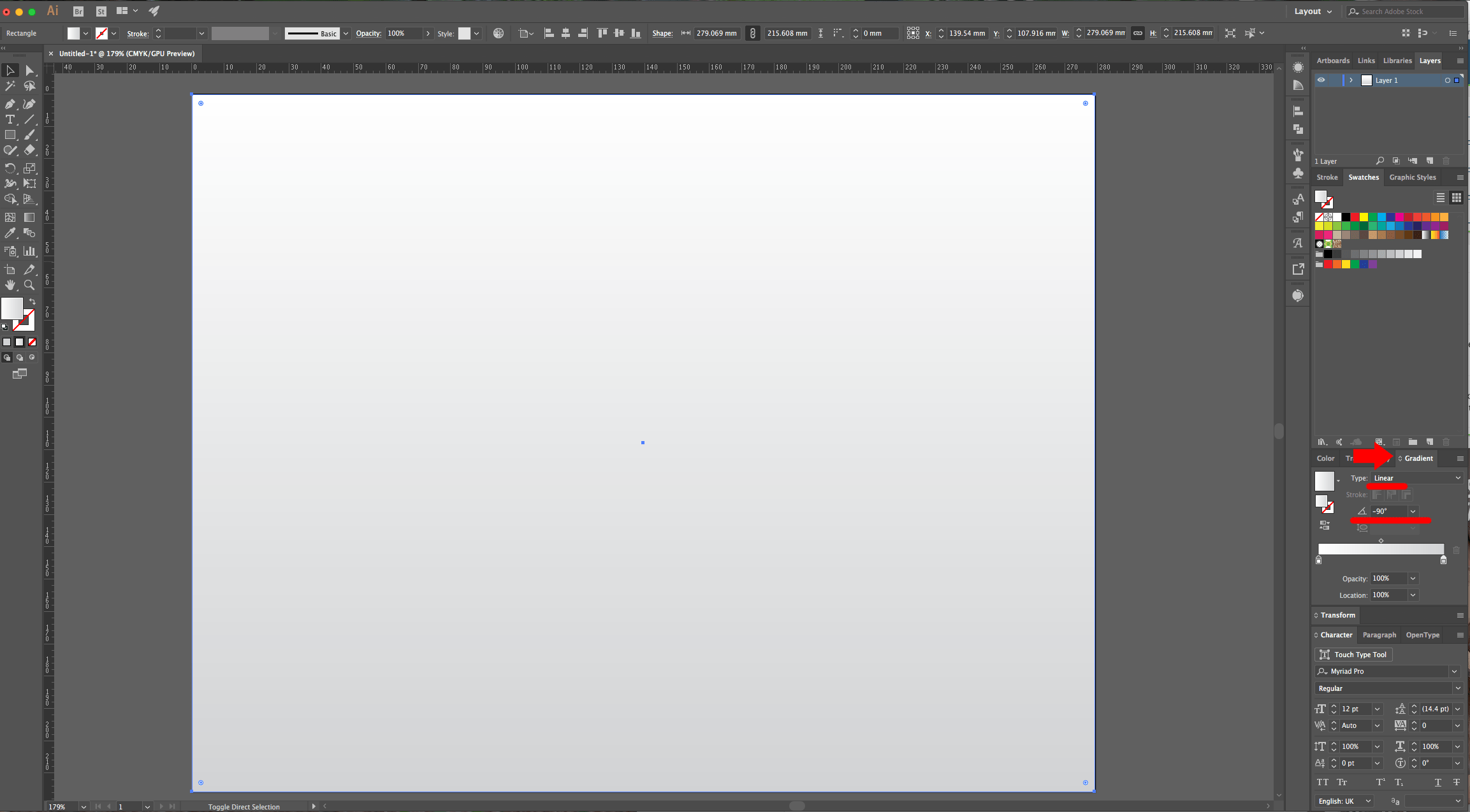Delete the selected gradient stop with trash icon
Image resolution: width=1470 pixels, height=812 pixels.
point(1457,549)
